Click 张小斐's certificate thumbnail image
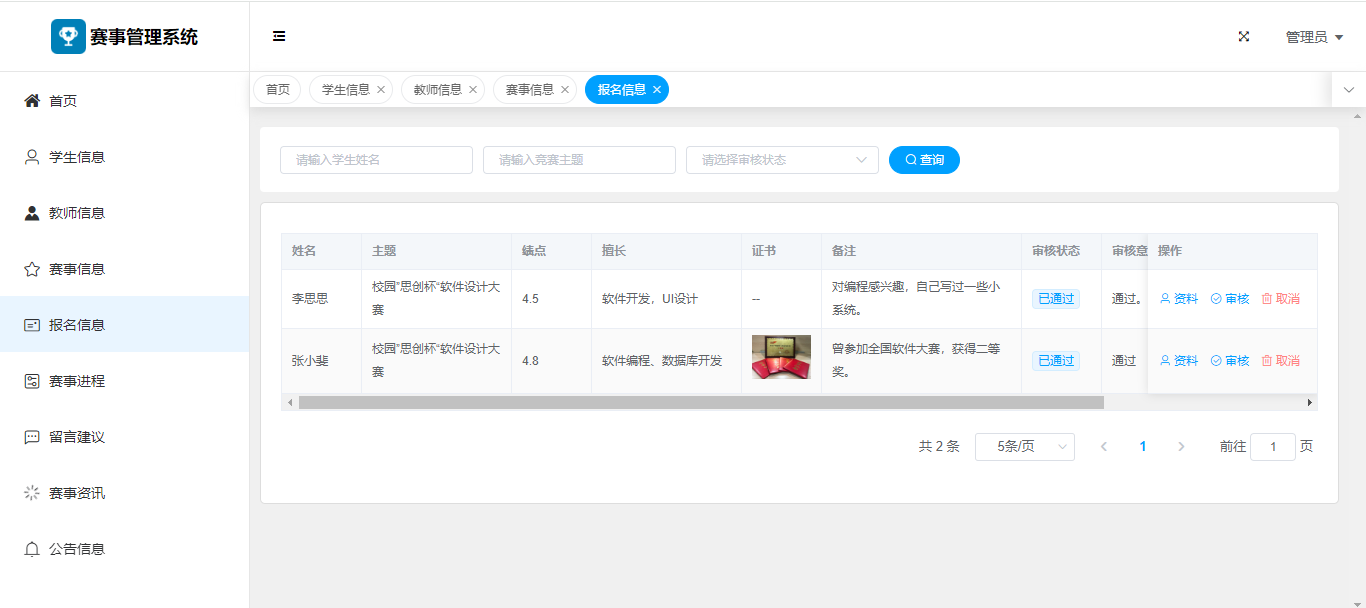The image size is (1366, 608). [x=781, y=357]
